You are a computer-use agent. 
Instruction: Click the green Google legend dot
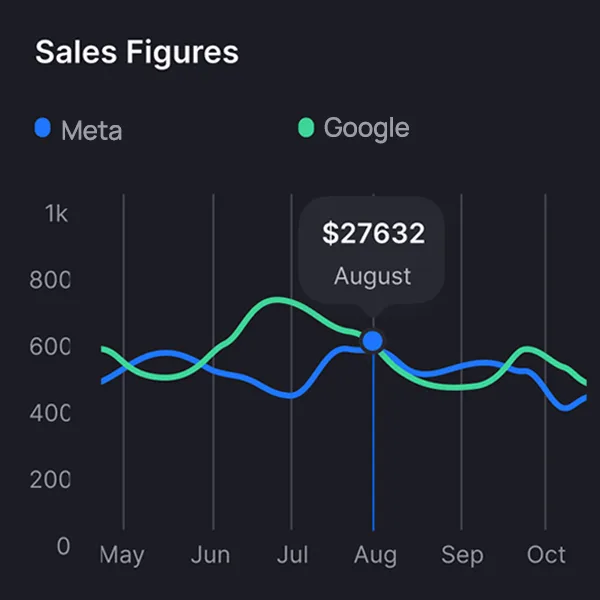[306, 128]
